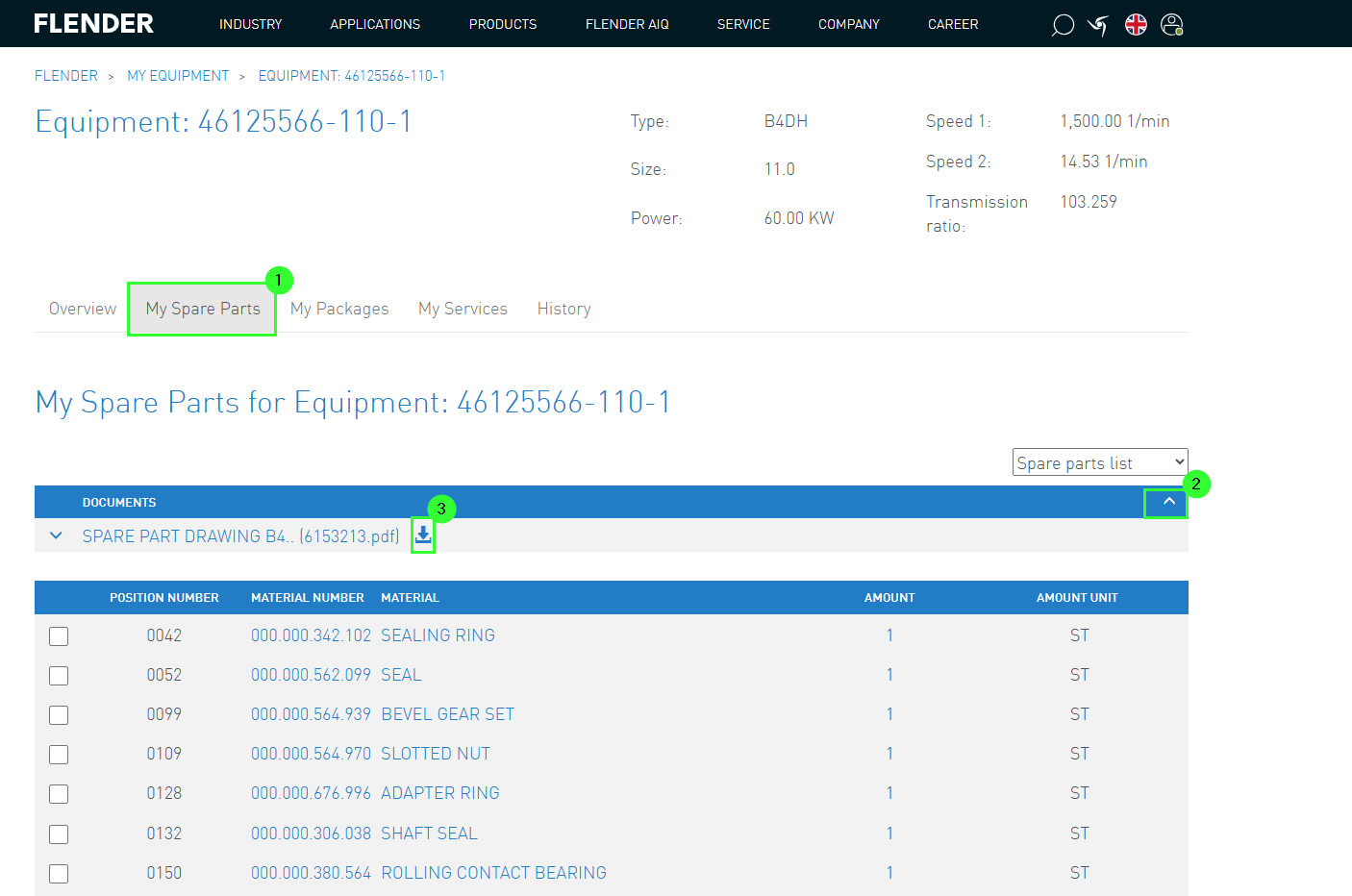Switch to the History tab
This screenshot has height=896, width=1352.
coord(563,309)
